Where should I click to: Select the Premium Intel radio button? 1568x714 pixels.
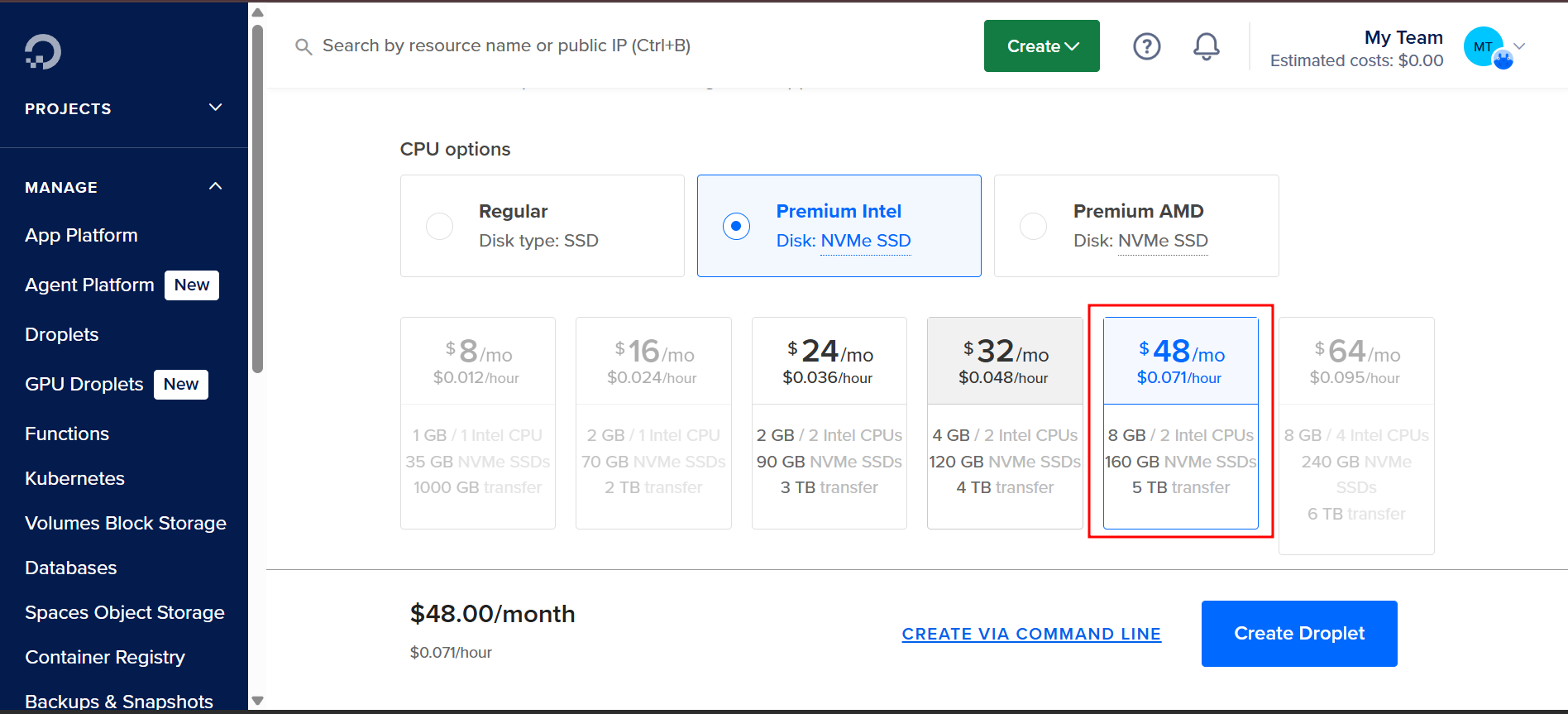pyautogui.click(x=736, y=226)
